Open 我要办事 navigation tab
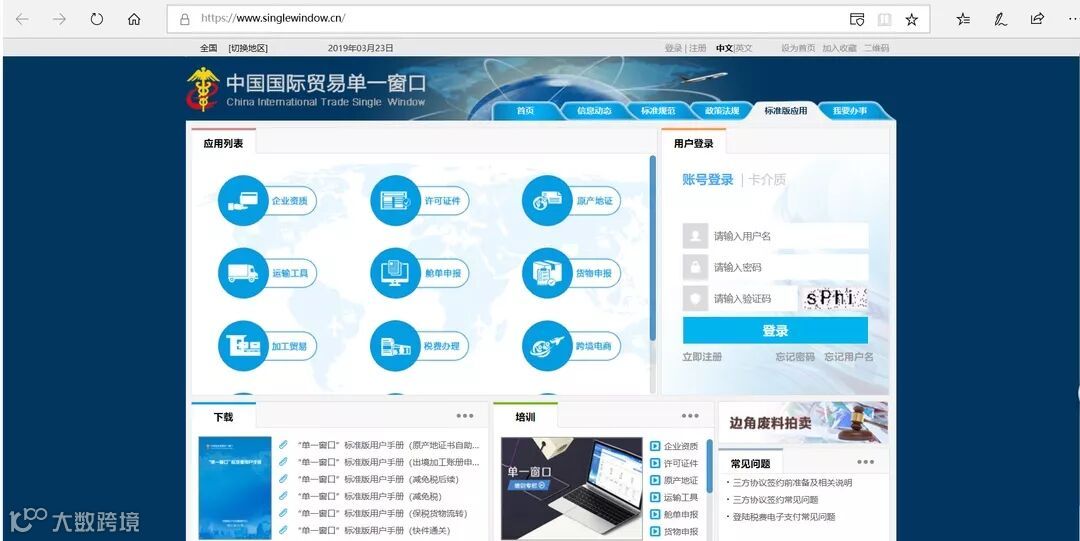The width and height of the screenshot is (1080, 541). point(850,111)
